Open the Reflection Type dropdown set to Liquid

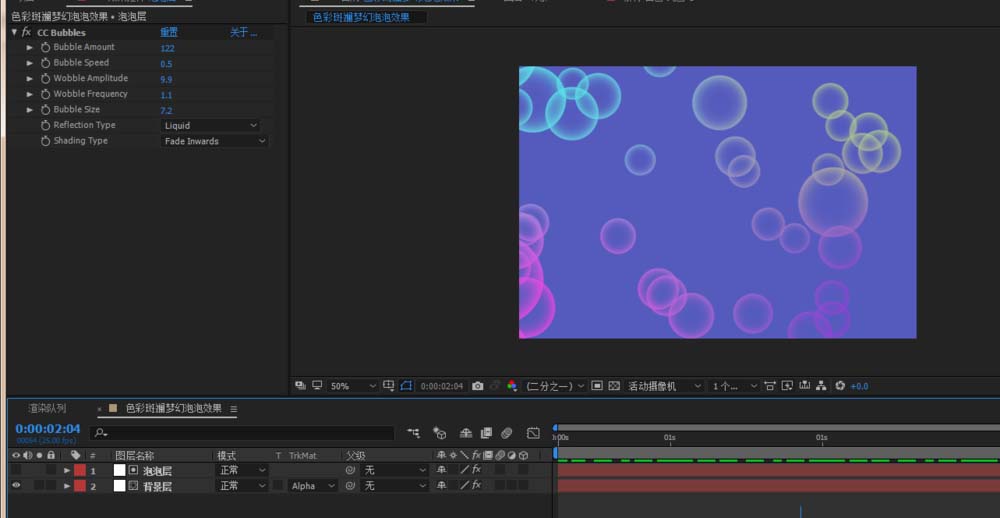pyautogui.click(x=211, y=126)
